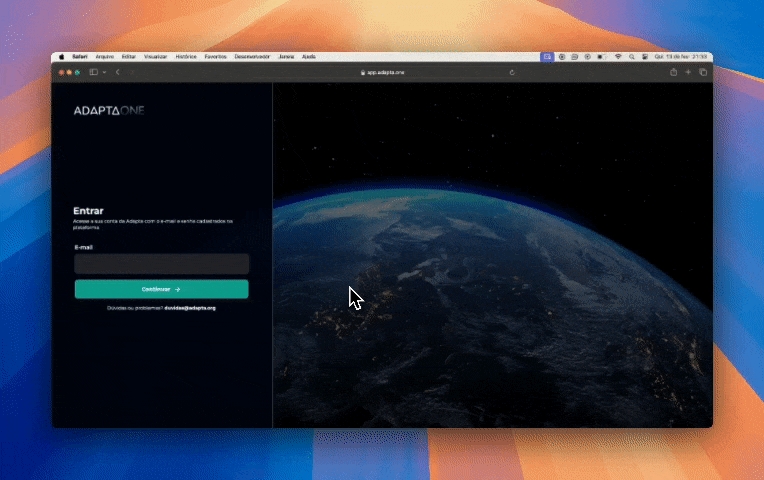Image resolution: width=764 pixels, height=480 pixels.
Task: Open the Histórico menu
Action: 186,57
